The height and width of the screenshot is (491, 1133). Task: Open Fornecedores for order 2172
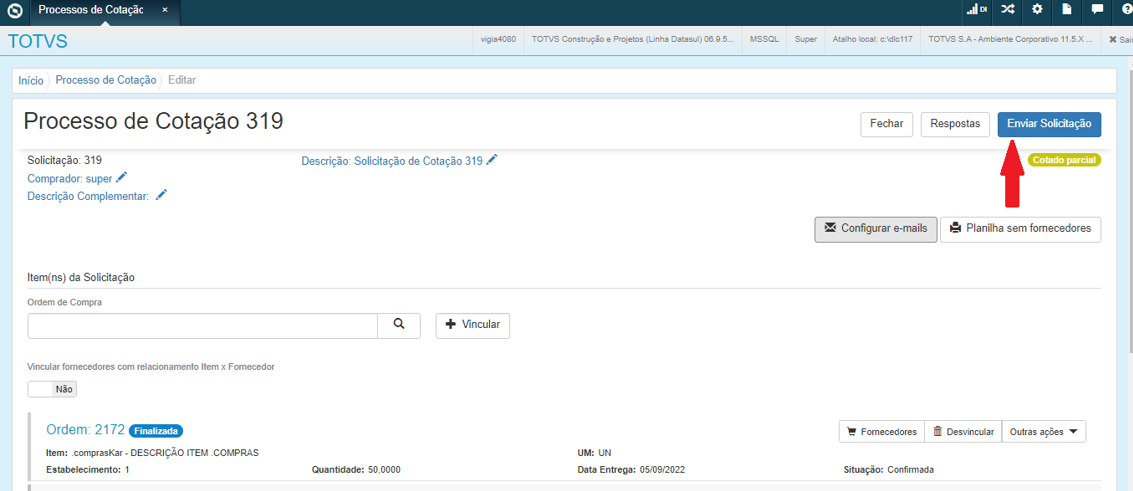(882, 432)
